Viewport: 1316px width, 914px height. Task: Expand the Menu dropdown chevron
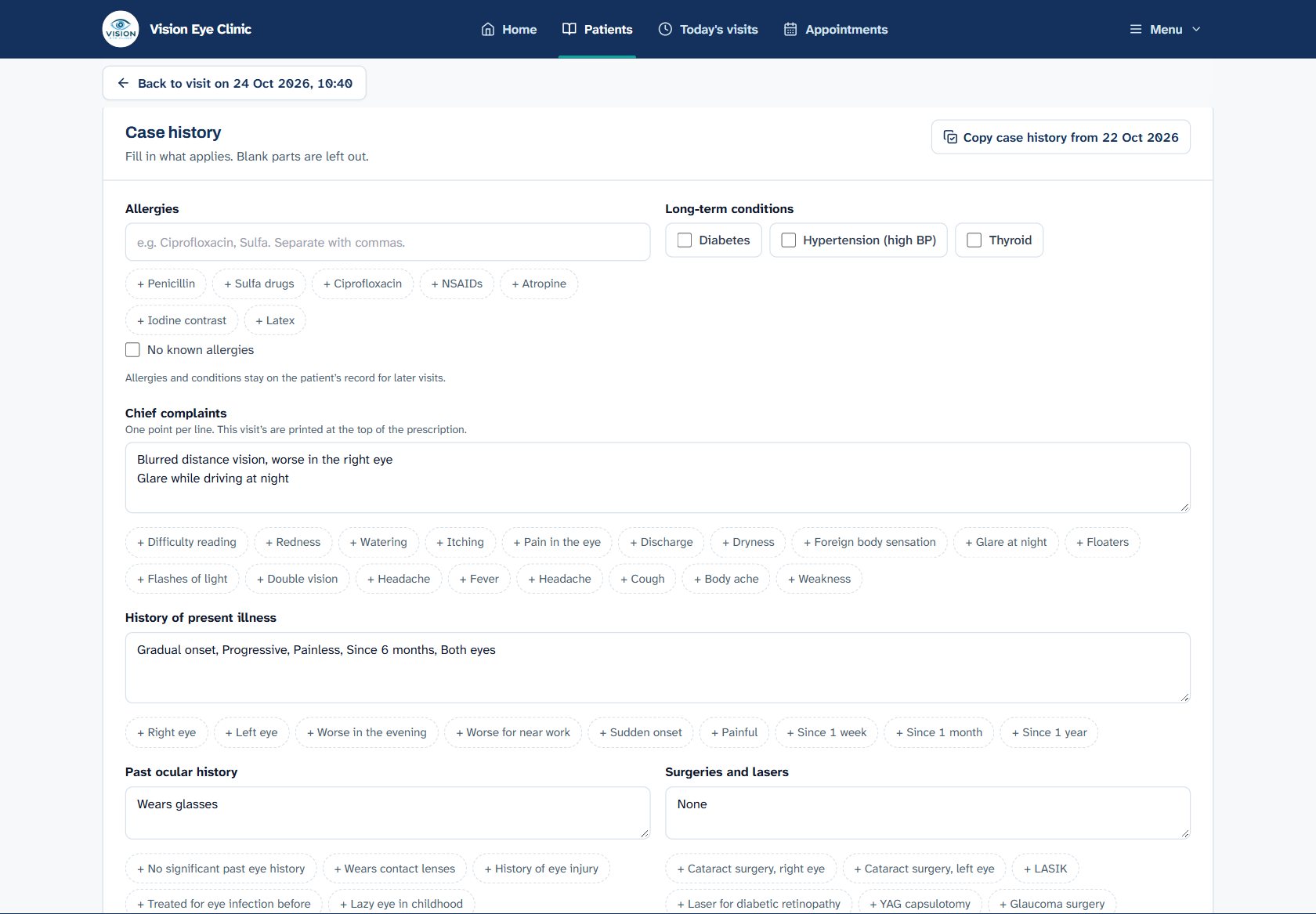coord(1196,29)
